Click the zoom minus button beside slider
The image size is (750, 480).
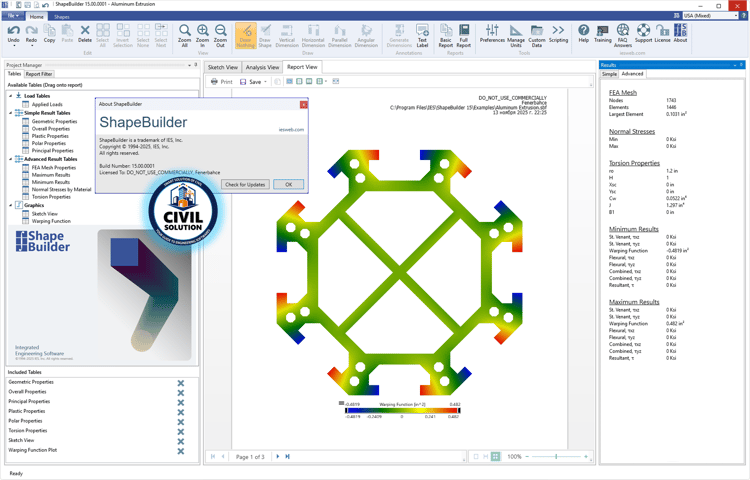point(527,457)
